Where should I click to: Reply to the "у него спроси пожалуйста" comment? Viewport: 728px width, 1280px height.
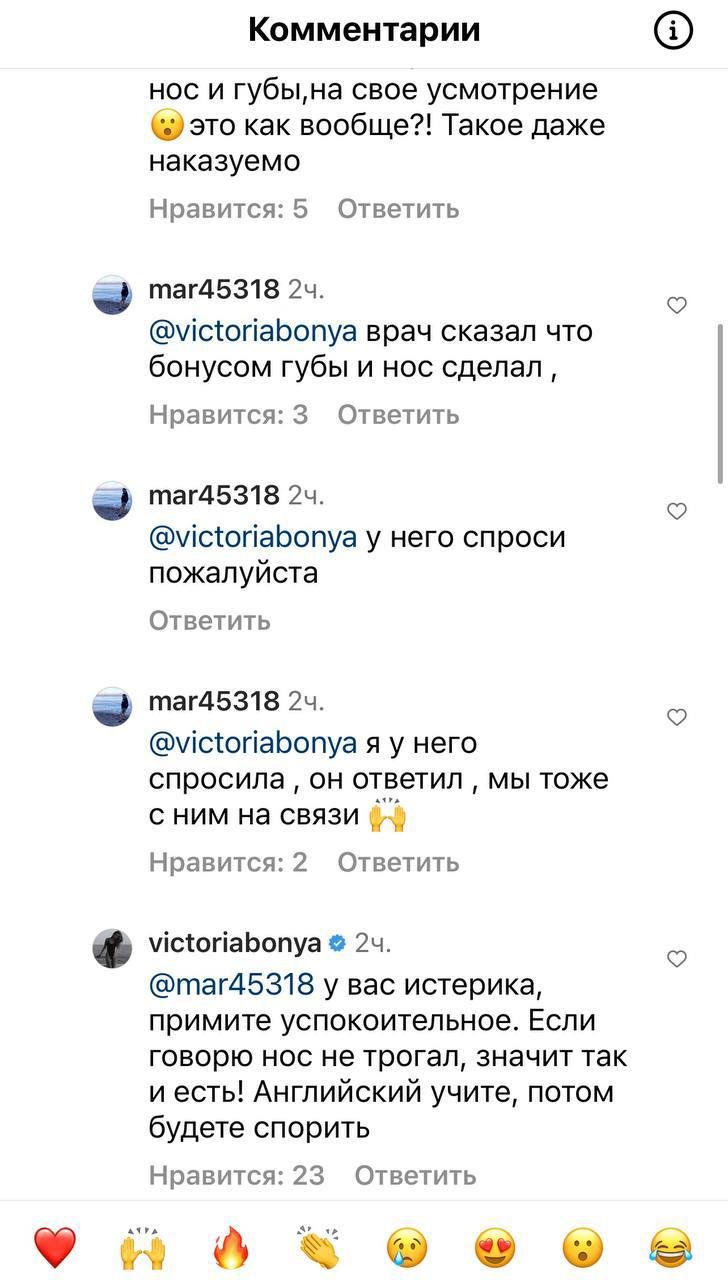pyautogui.click(x=209, y=620)
